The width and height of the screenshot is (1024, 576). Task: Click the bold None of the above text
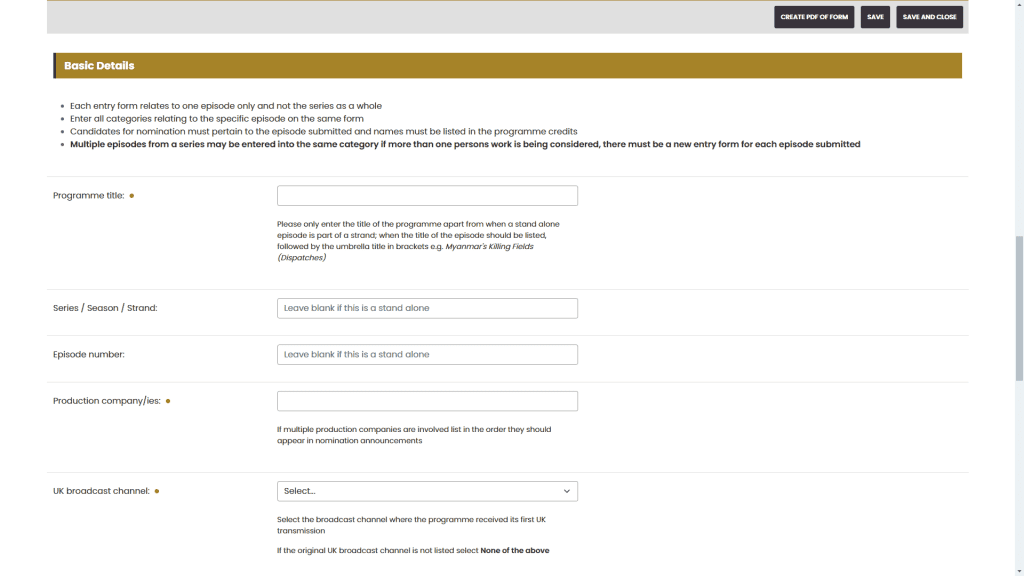point(514,550)
